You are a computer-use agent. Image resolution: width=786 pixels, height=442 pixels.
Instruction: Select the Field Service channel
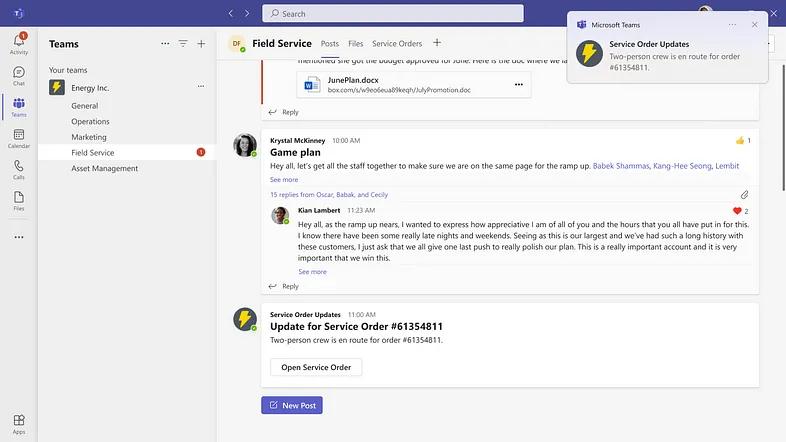[127, 152]
